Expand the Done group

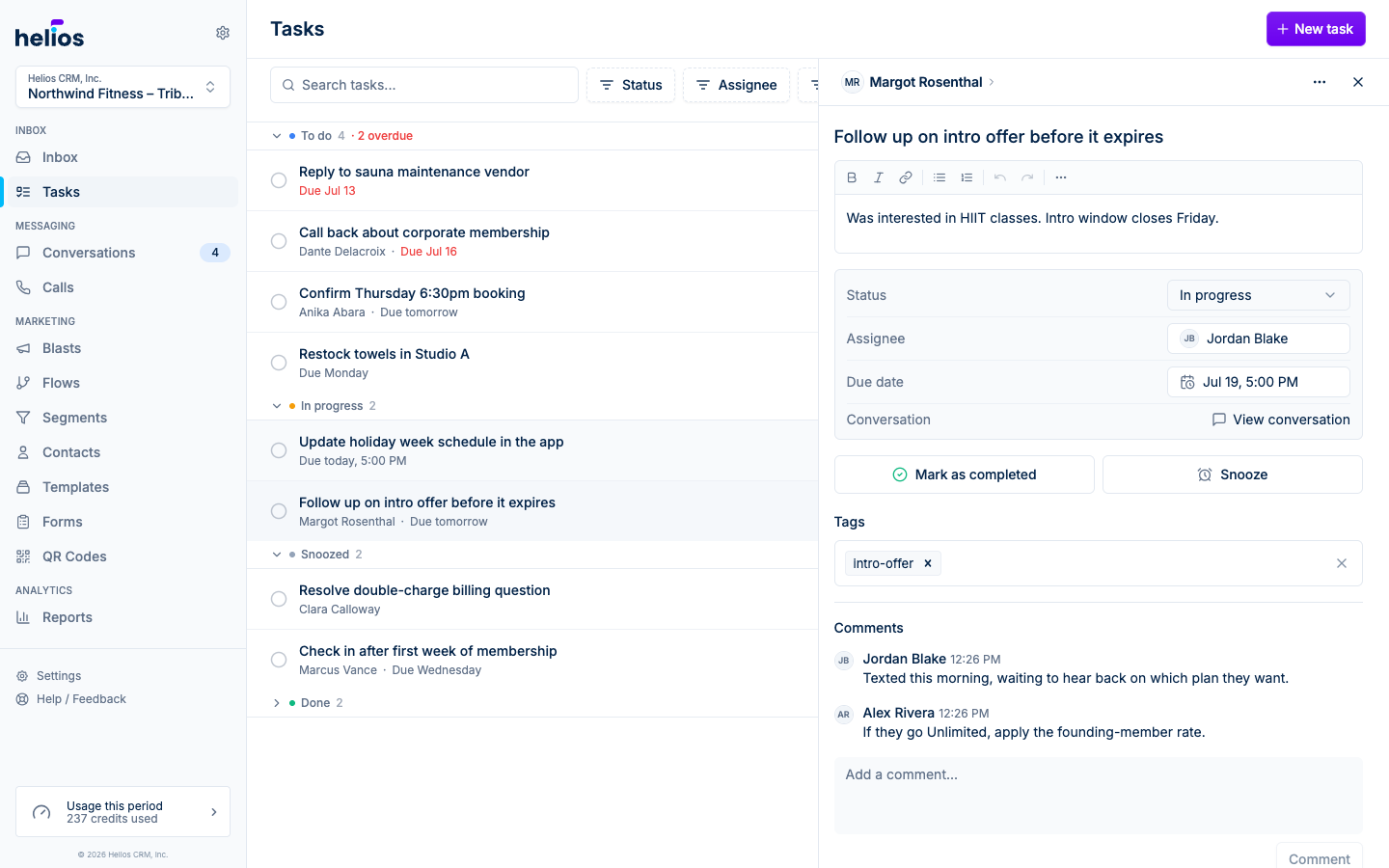click(277, 703)
